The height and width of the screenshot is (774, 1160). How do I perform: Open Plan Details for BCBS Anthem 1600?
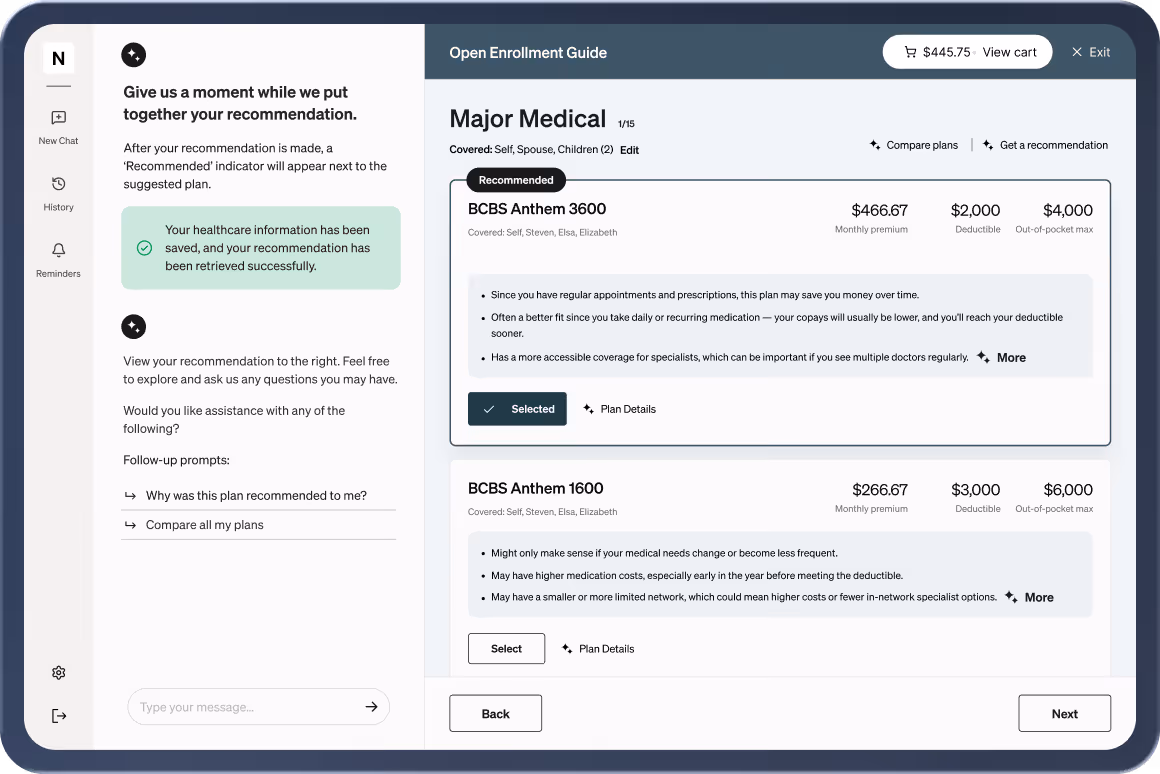tap(607, 649)
